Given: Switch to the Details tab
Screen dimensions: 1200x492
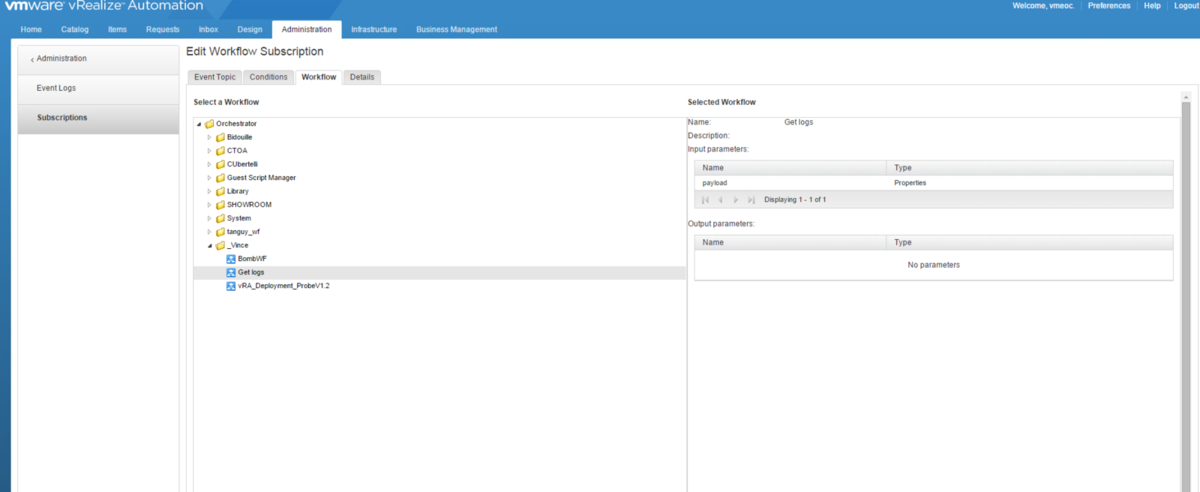Looking at the screenshot, I should [362, 77].
